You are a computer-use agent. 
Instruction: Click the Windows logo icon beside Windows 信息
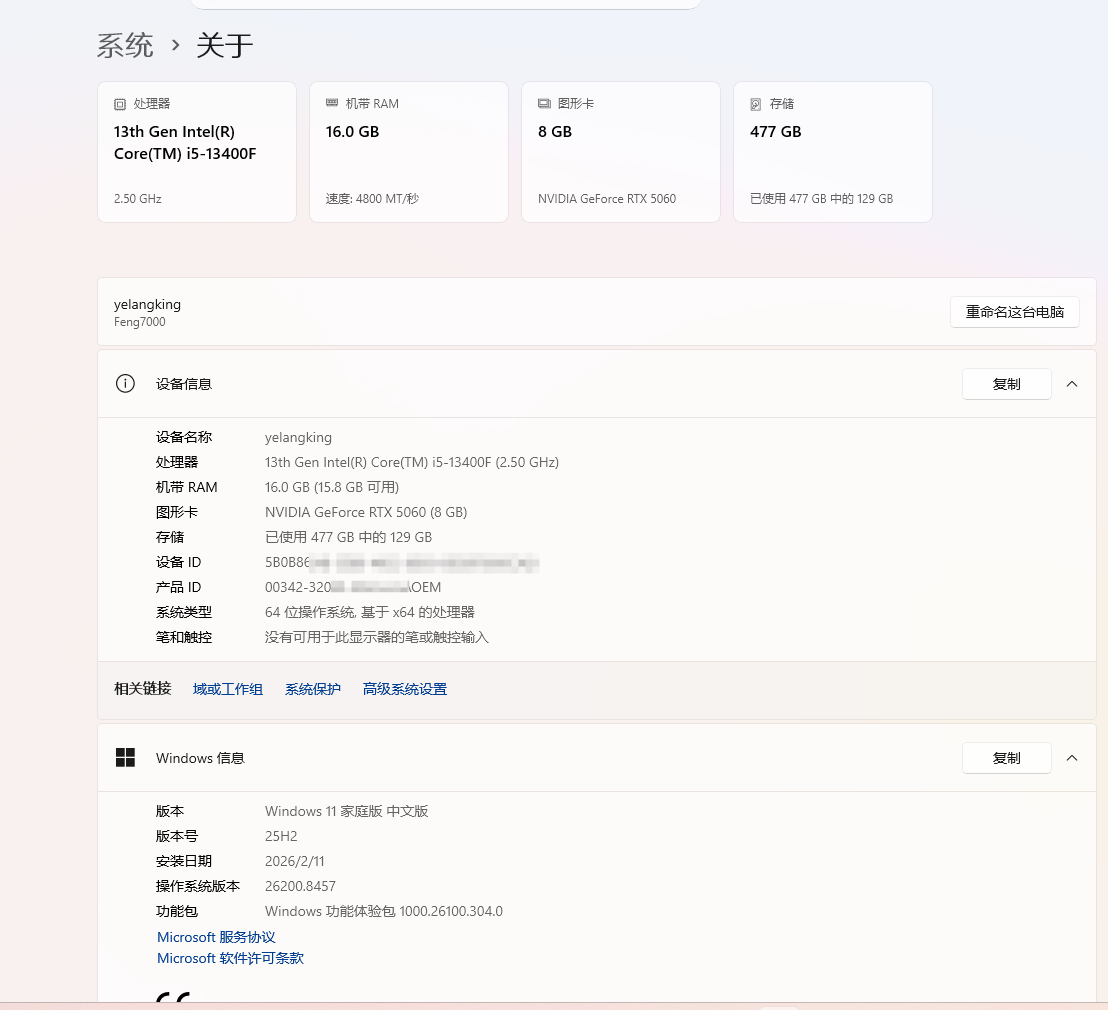[125, 758]
